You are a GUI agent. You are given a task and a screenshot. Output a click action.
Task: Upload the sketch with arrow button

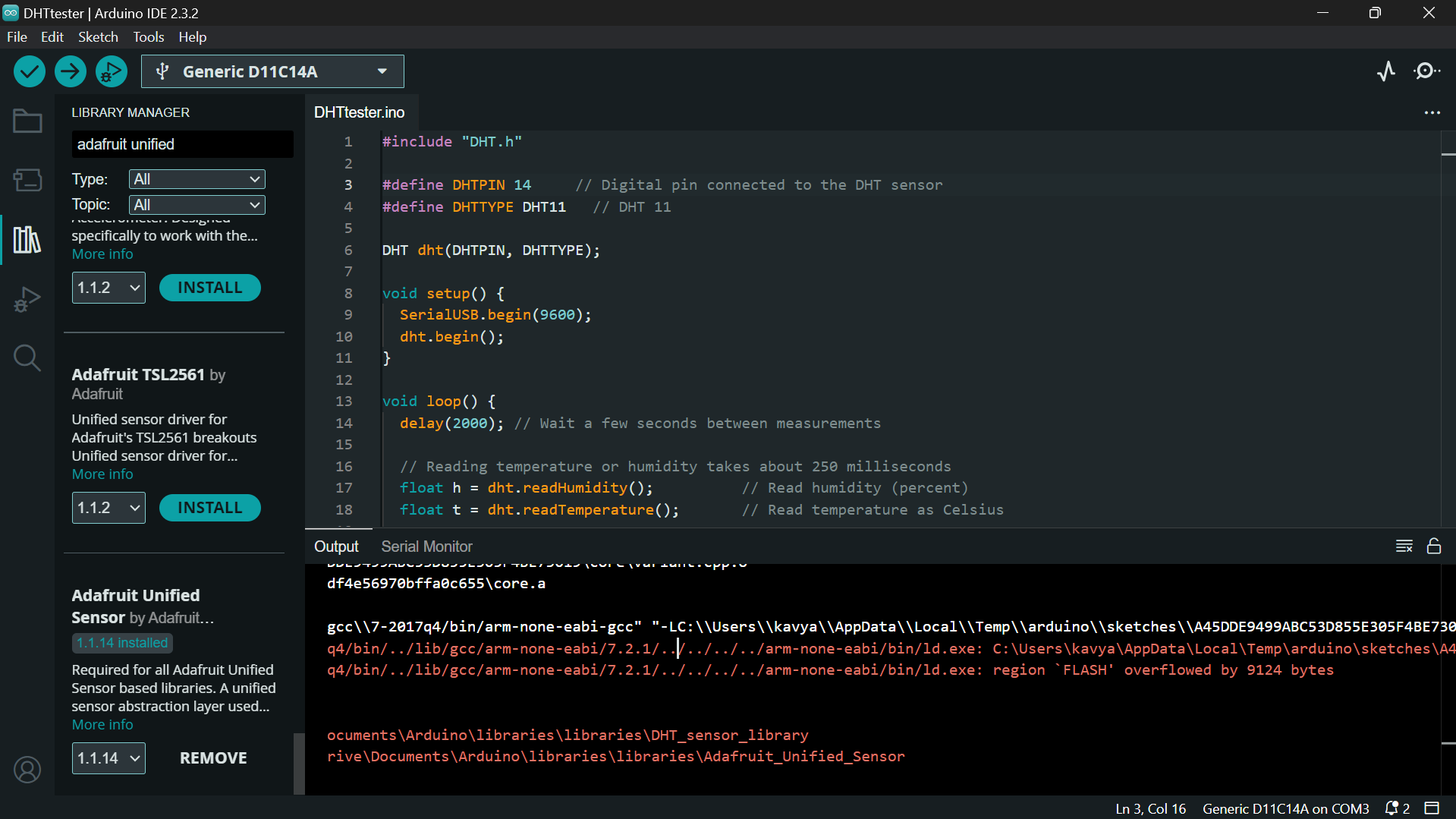71,71
